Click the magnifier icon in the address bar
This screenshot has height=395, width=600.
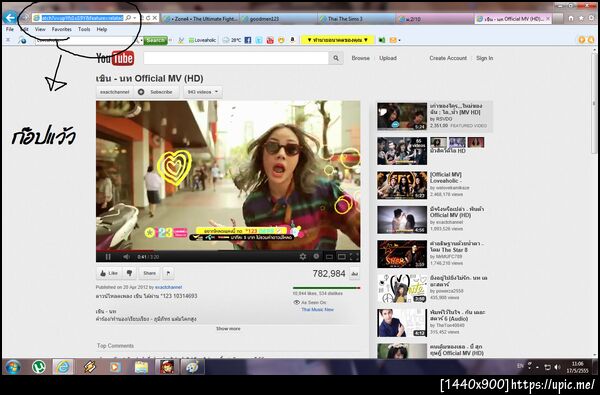pyautogui.click(x=128, y=18)
